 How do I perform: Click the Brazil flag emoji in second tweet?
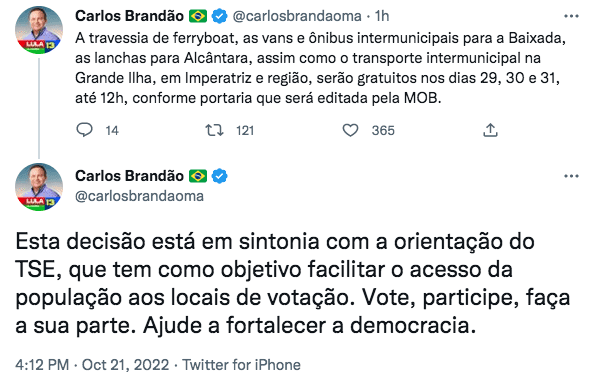tap(198, 176)
